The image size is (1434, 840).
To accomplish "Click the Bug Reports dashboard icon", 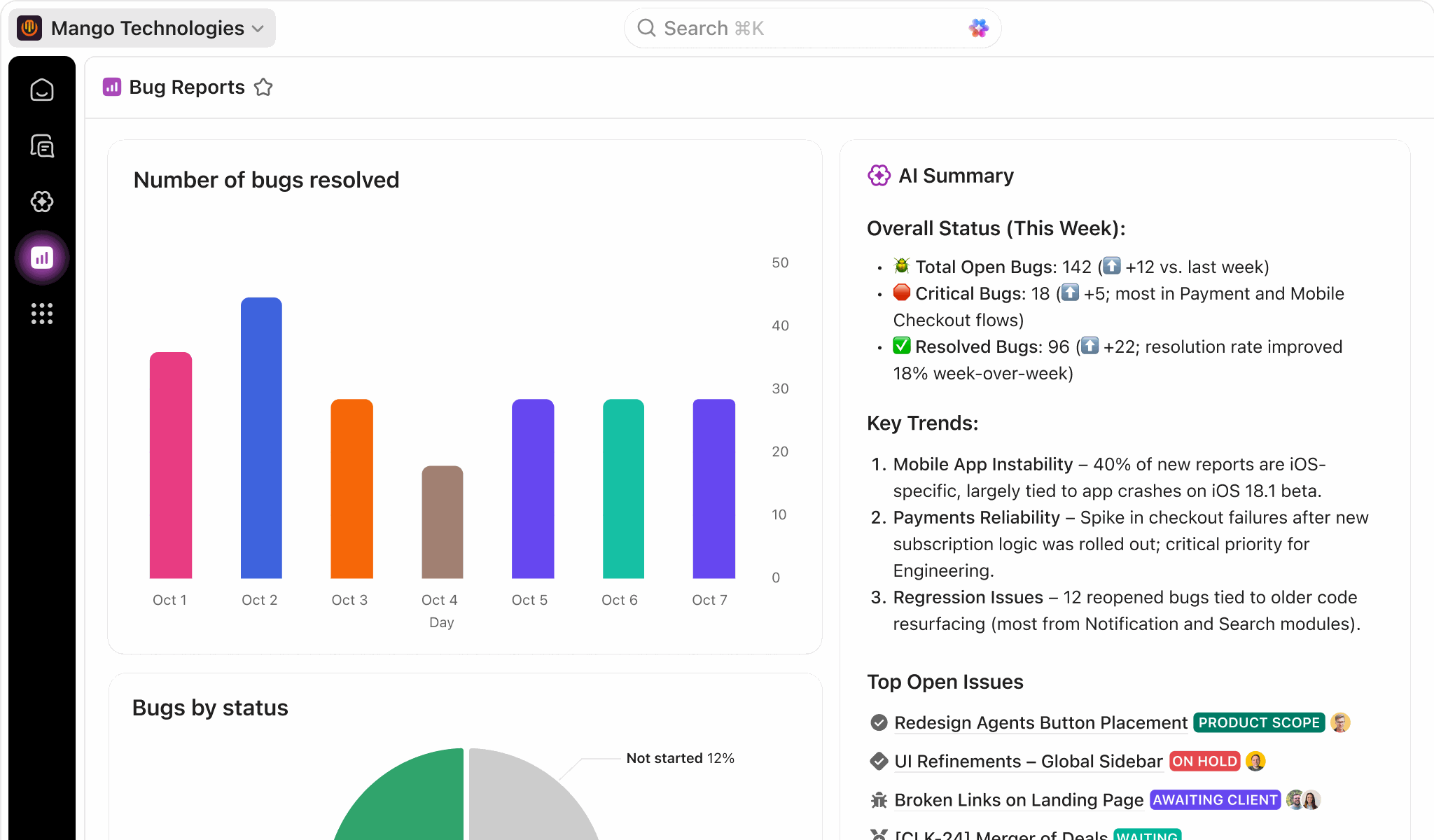I will (112, 87).
